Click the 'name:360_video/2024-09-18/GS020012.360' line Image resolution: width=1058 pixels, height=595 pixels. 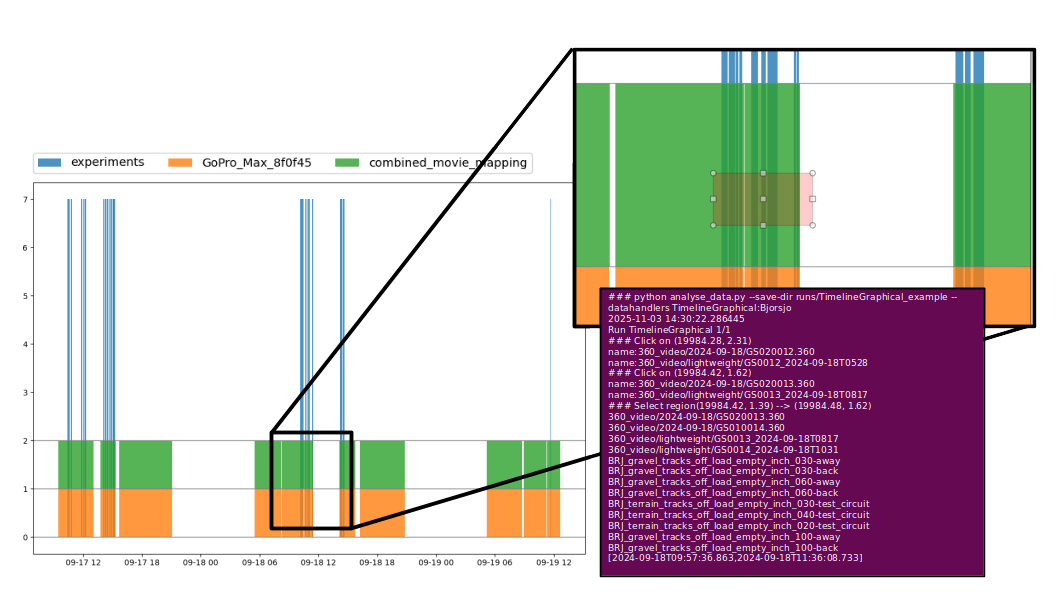pos(711,352)
